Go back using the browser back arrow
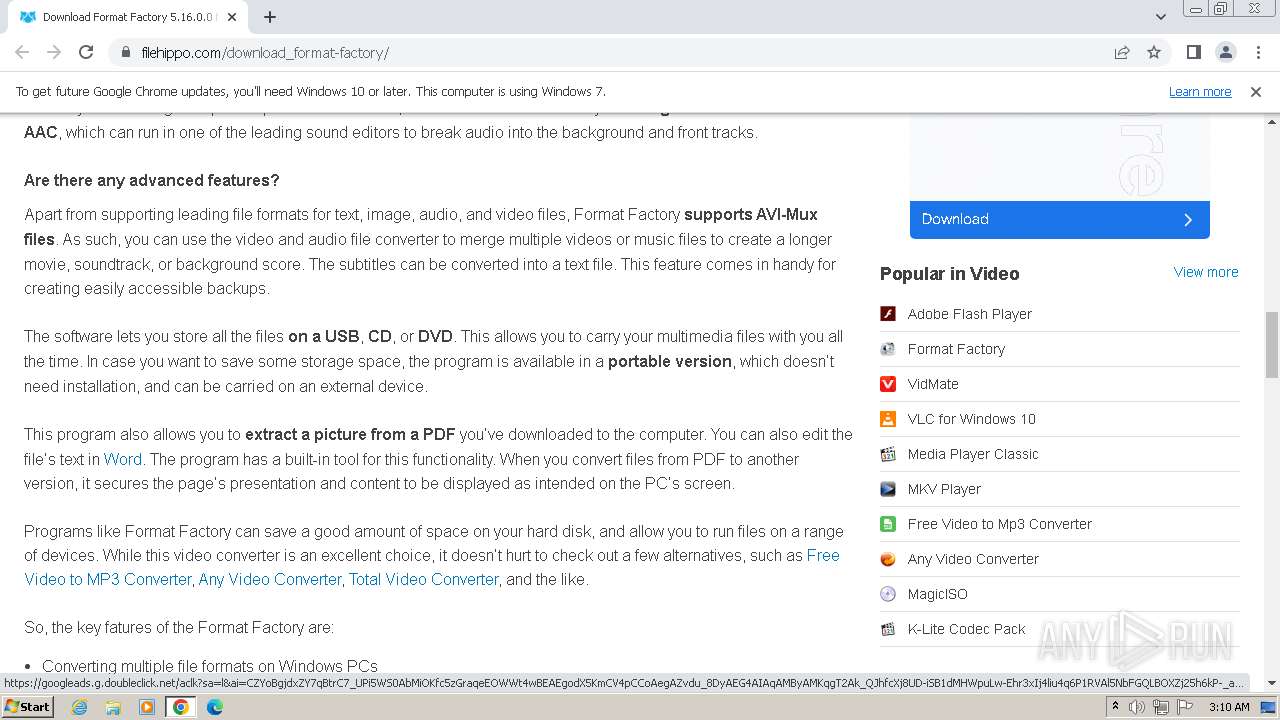 click(x=22, y=52)
